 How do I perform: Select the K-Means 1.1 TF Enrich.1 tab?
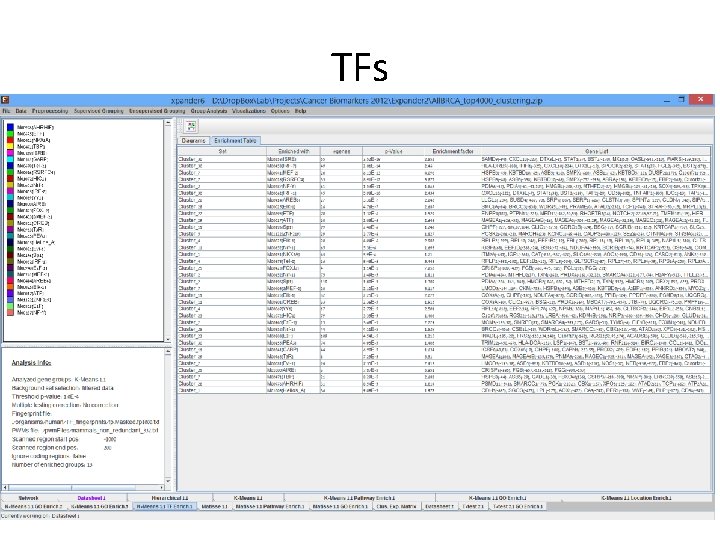(x=165, y=506)
